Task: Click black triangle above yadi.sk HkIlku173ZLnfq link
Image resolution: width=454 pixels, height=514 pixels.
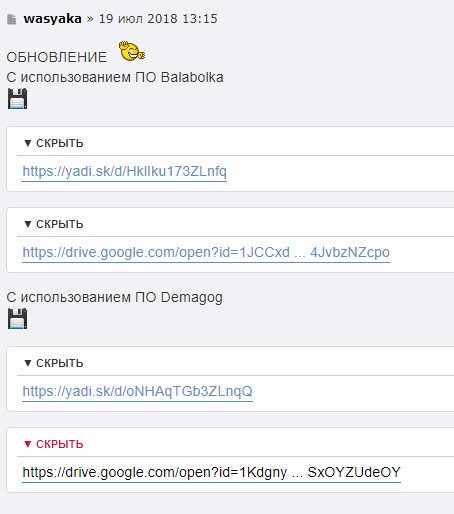Action: (28, 143)
